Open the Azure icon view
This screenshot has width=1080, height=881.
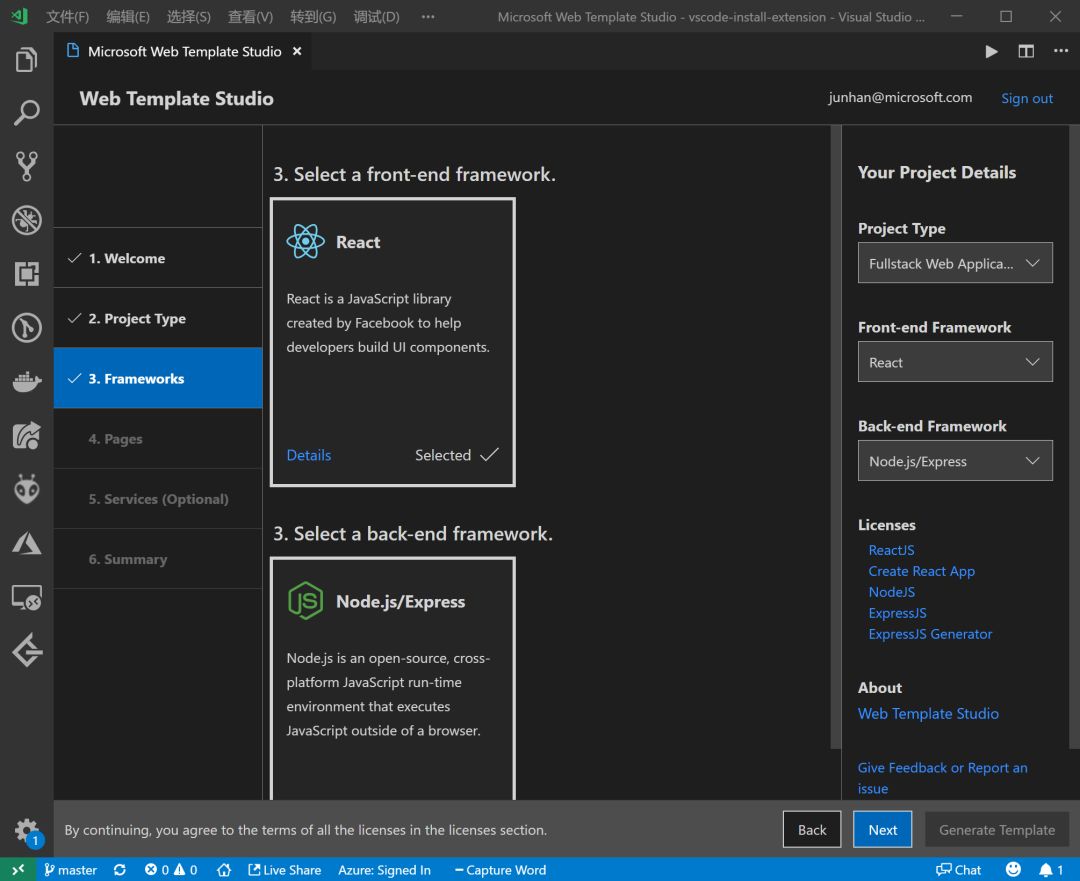26,543
